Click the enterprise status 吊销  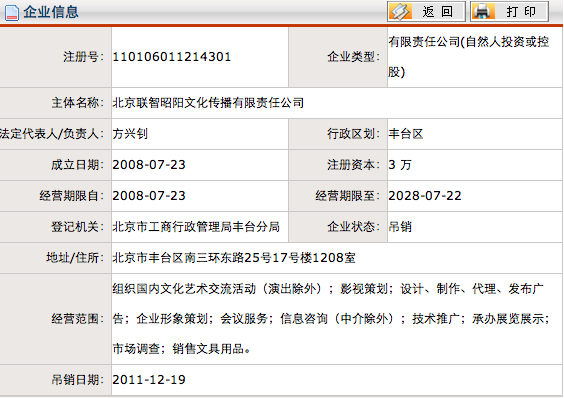coord(400,227)
